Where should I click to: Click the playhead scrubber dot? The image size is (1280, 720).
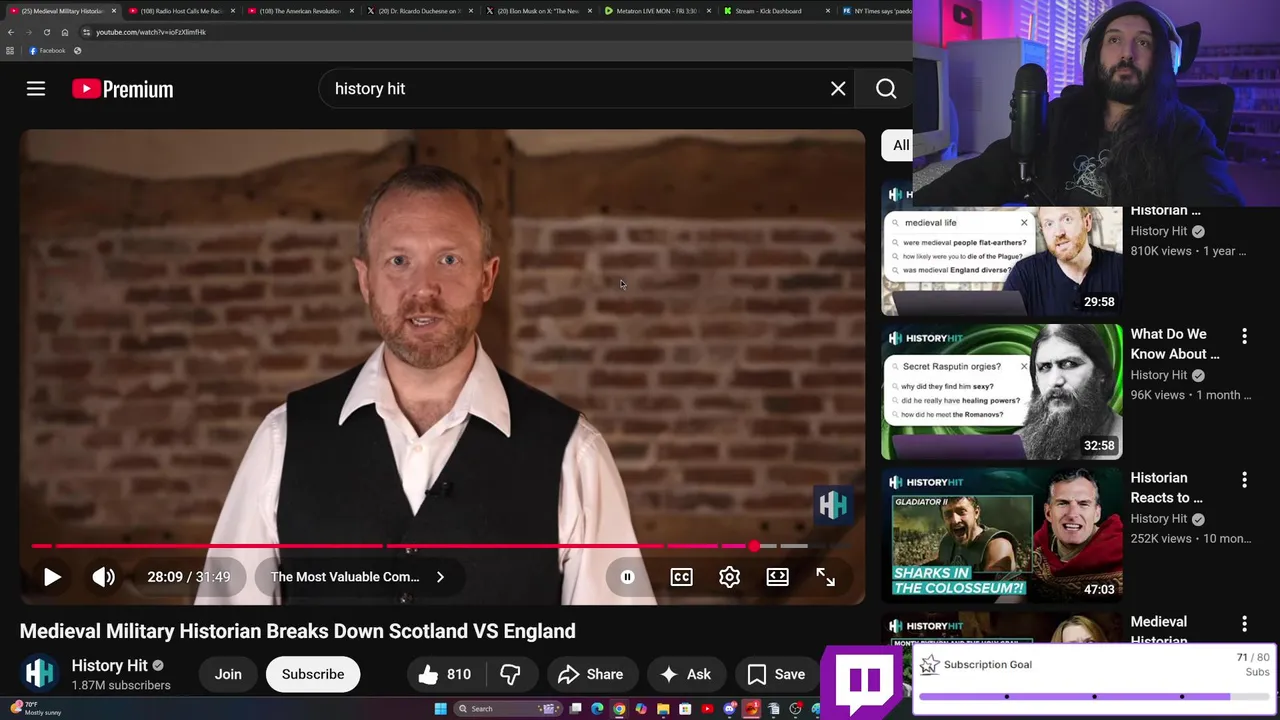(x=753, y=546)
